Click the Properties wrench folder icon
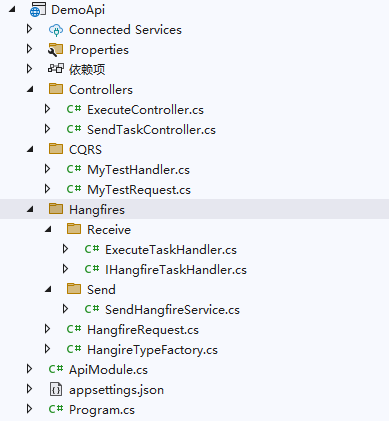389x421 pixels. (55, 50)
